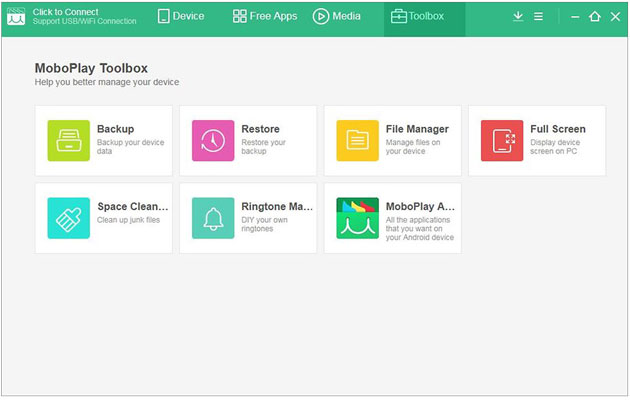Click 'Backup your device data' description
Screen dimensions: 630x400
point(131,147)
